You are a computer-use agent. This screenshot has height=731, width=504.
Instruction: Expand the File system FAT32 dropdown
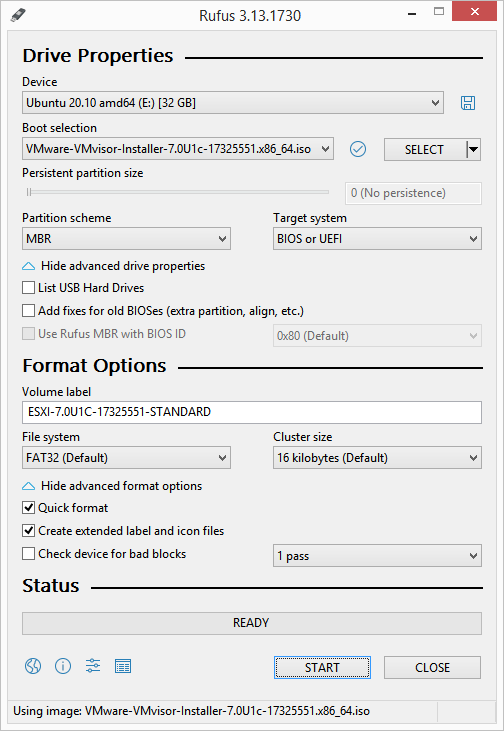point(126,458)
